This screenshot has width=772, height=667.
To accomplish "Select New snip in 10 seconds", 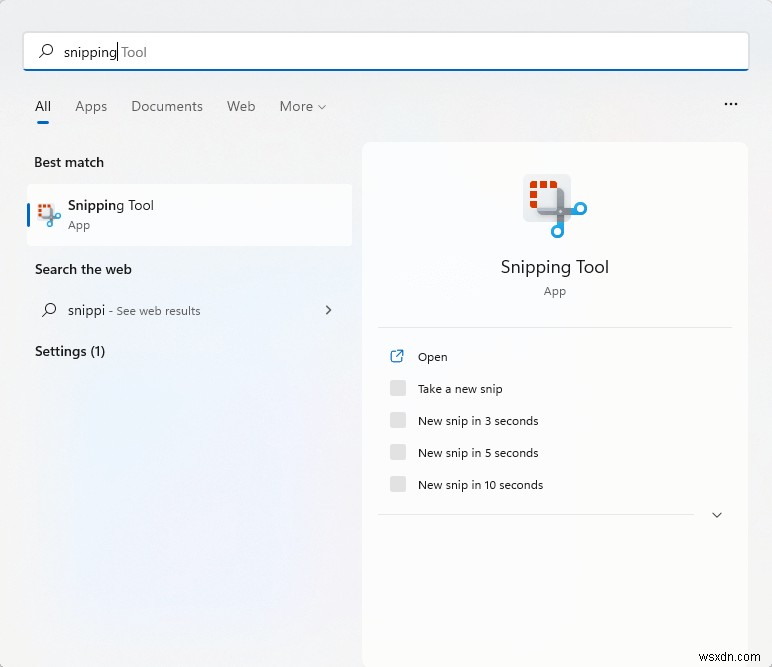I will (480, 485).
